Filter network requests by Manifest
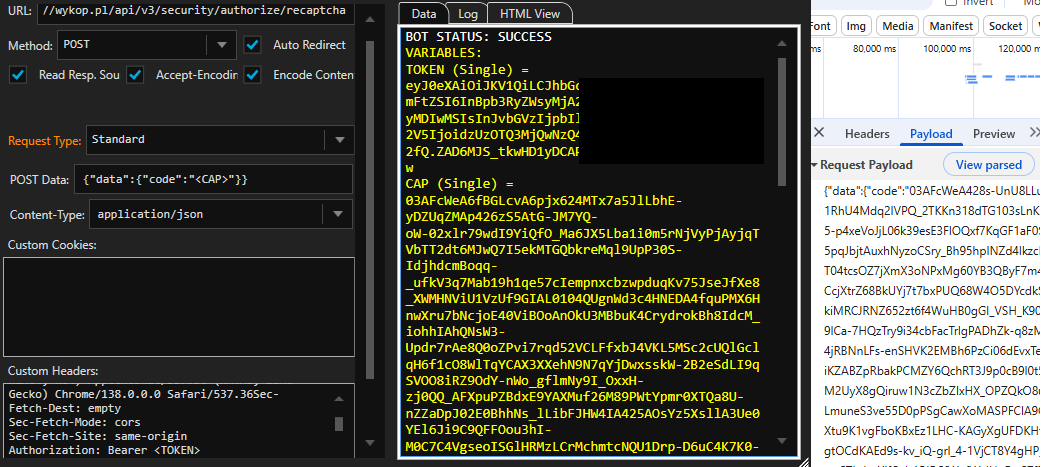The height and width of the screenshot is (467, 1048). point(951,26)
